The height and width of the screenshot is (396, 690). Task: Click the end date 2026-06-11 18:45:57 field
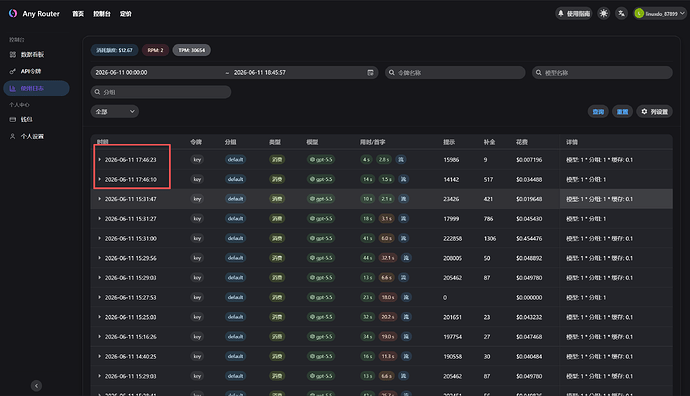point(260,73)
